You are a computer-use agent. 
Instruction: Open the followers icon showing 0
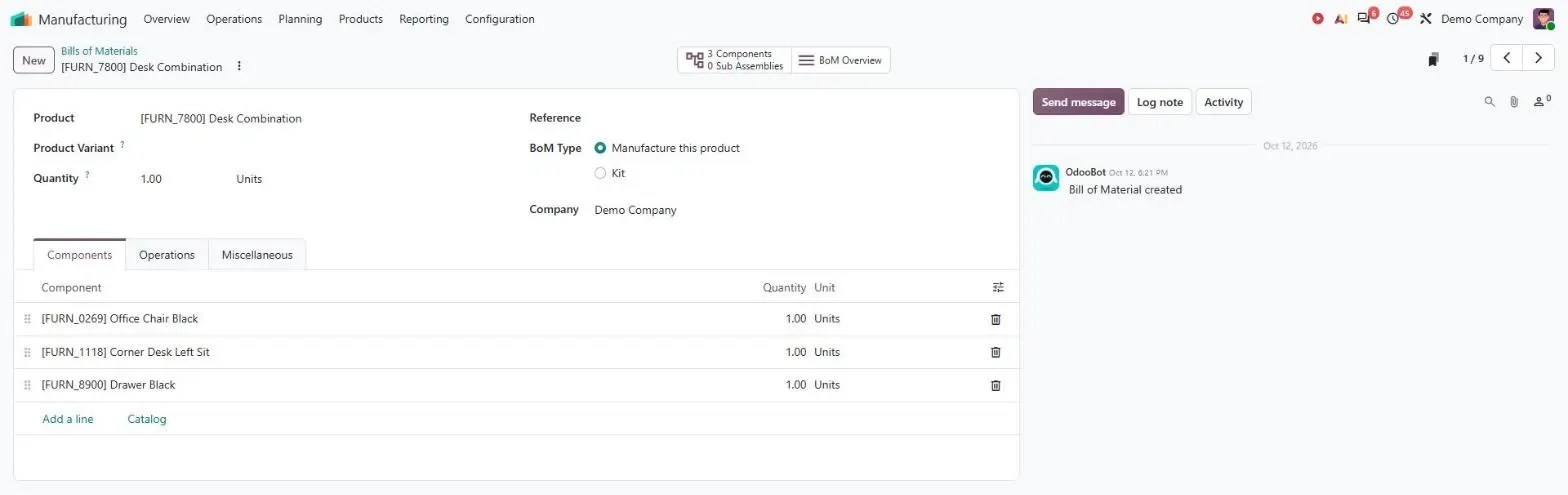tap(1542, 101)
